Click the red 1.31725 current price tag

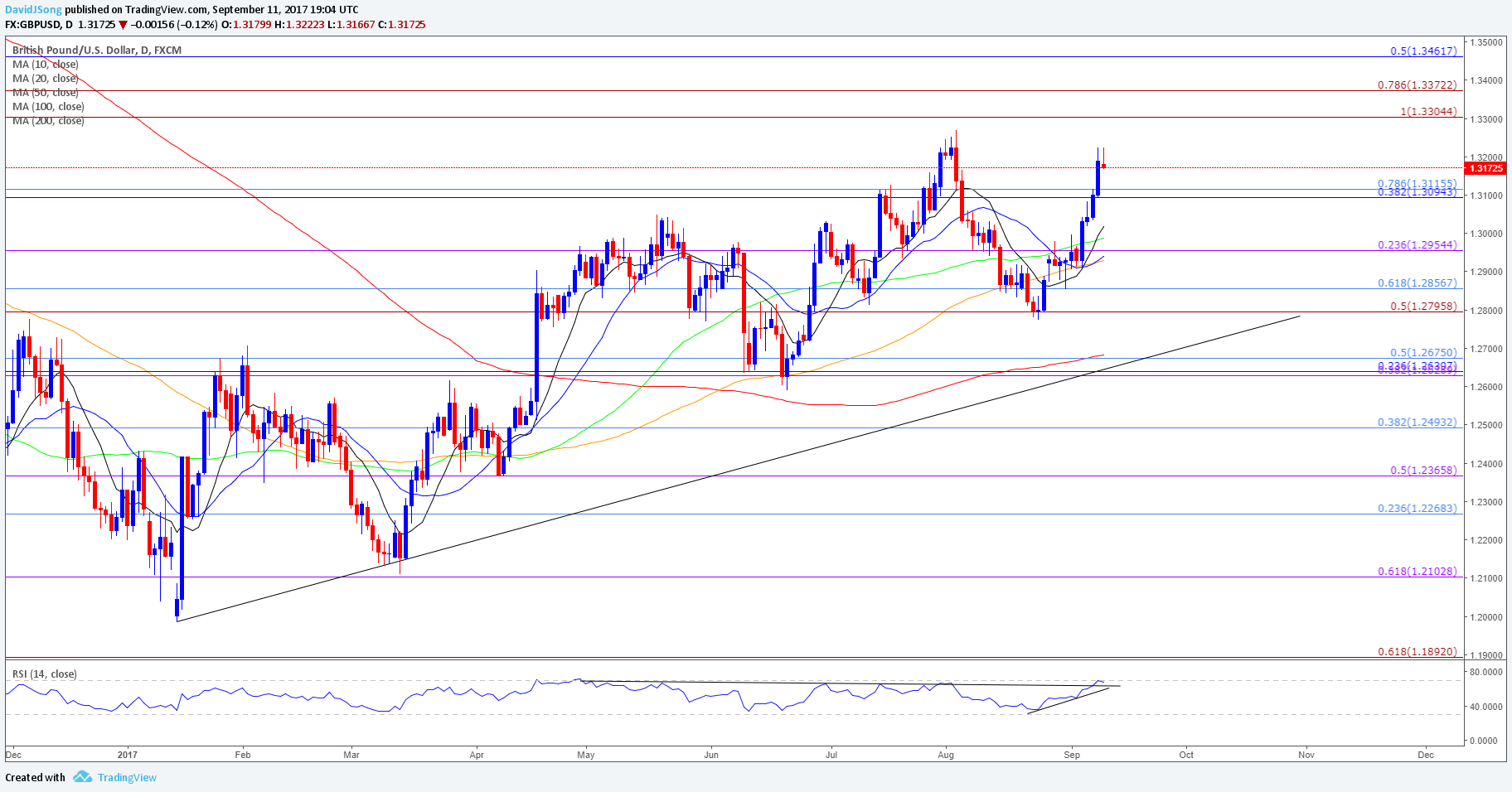[1485, 168]
